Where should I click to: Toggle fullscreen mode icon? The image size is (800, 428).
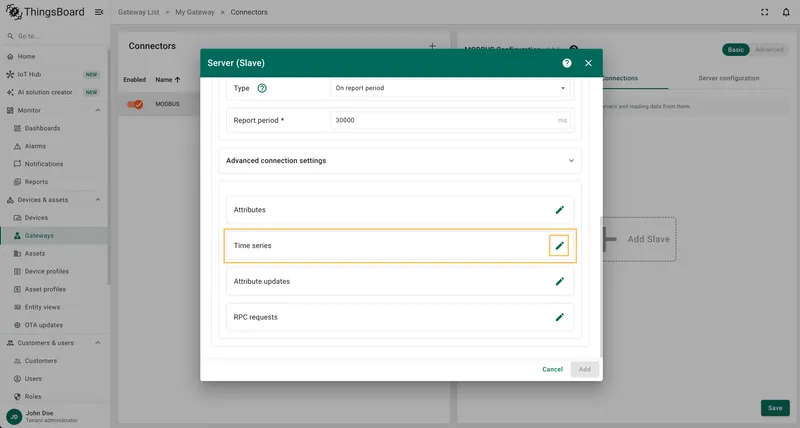coord(764,12)
